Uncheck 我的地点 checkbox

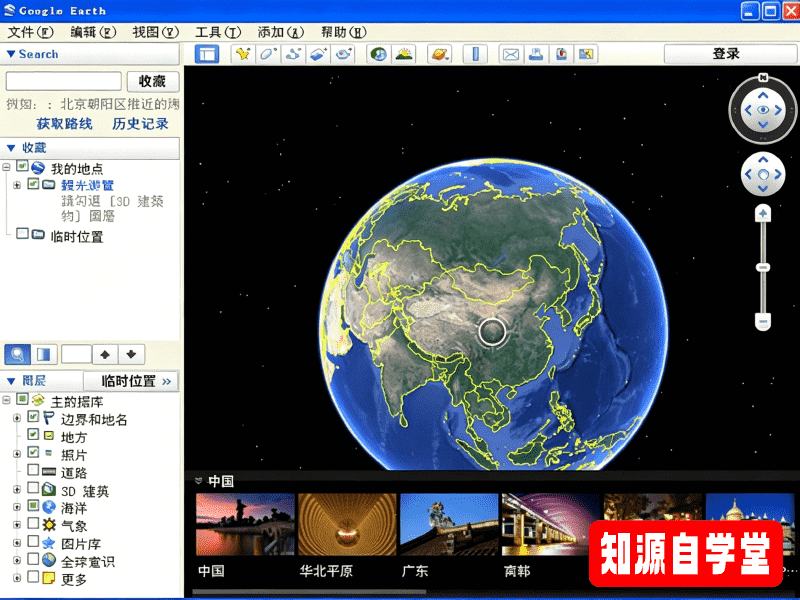22,165
